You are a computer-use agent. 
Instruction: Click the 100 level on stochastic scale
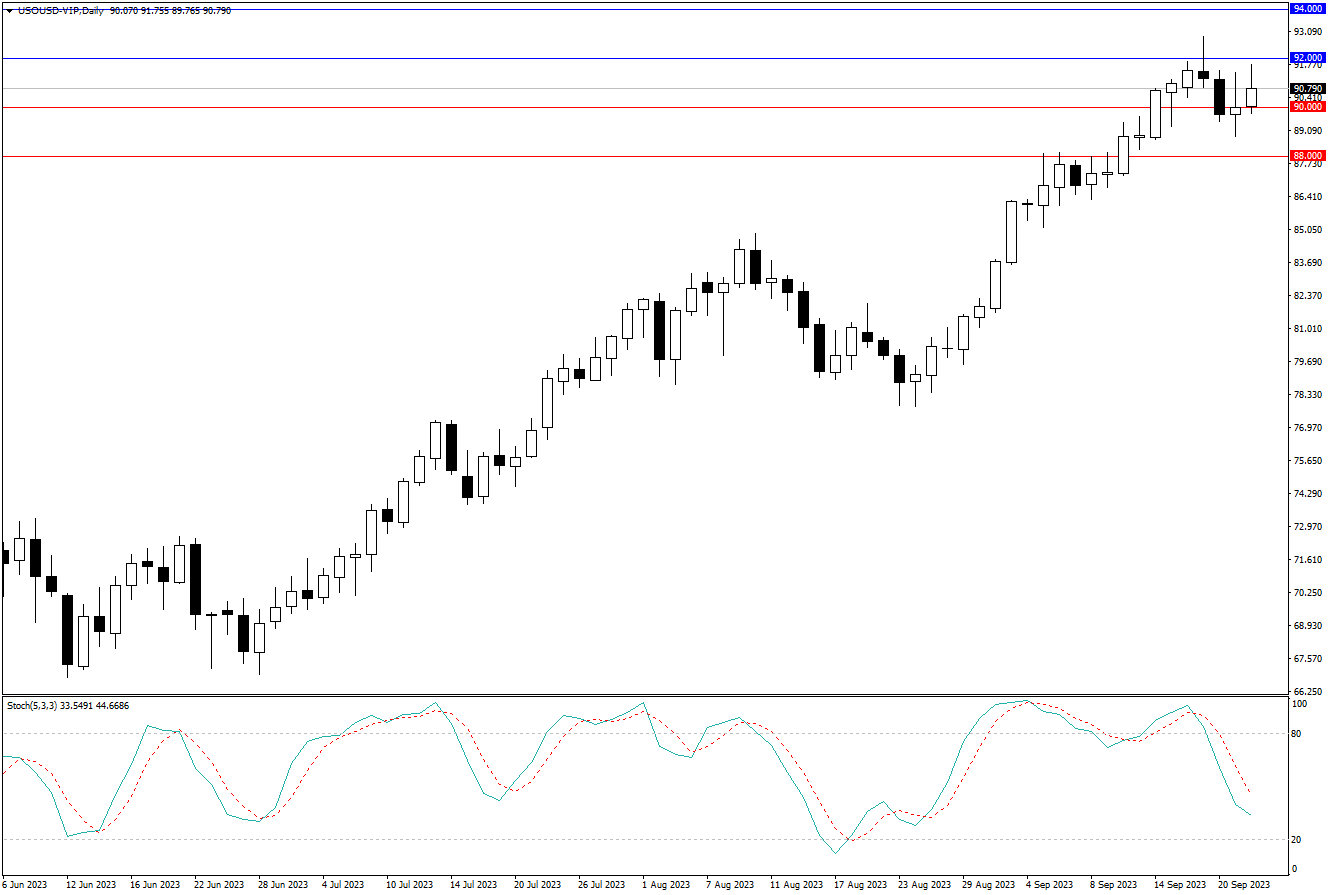1299,704
